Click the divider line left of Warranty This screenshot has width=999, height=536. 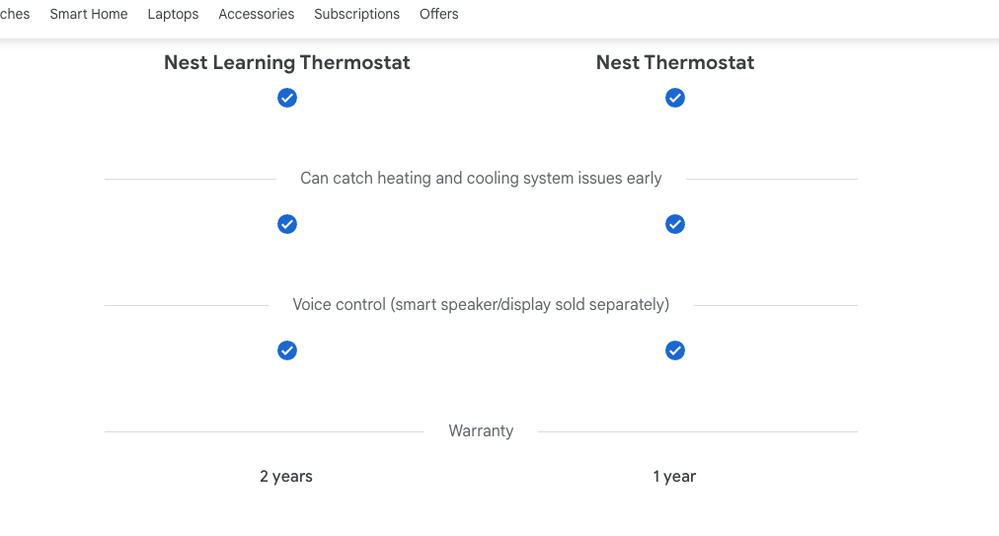pyautogui.click(x=264, y=432)
